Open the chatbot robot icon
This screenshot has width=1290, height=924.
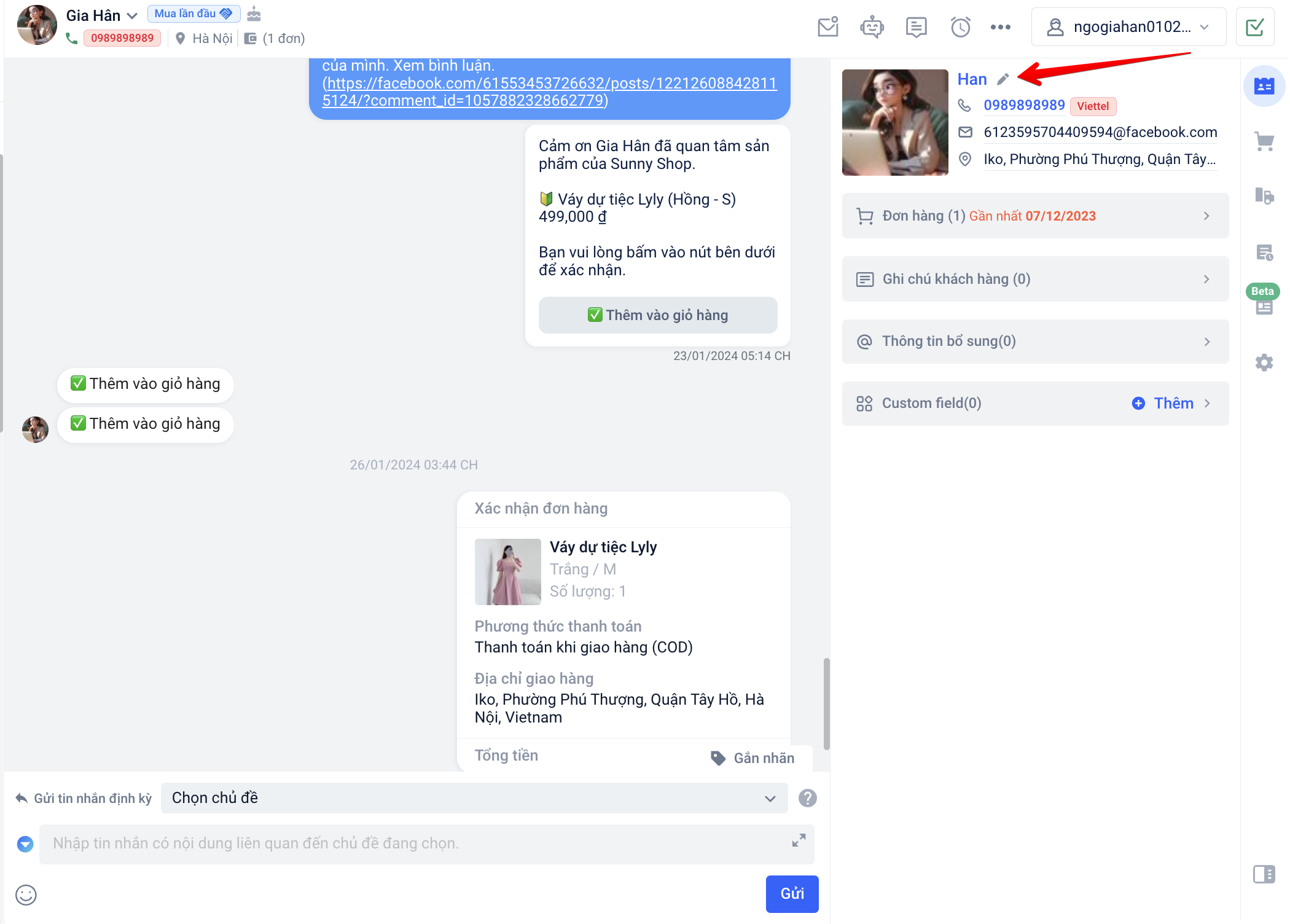[x=872, y=27]
